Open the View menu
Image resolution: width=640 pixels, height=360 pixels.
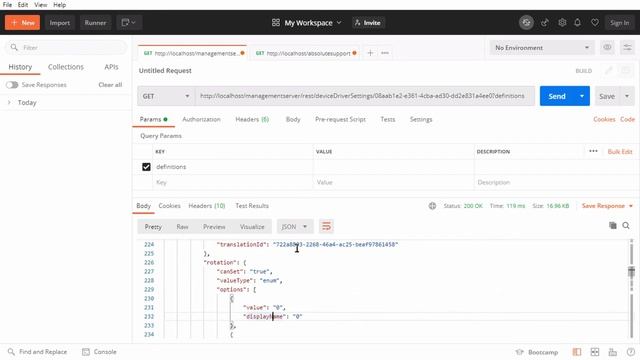(x=40, y=4)
